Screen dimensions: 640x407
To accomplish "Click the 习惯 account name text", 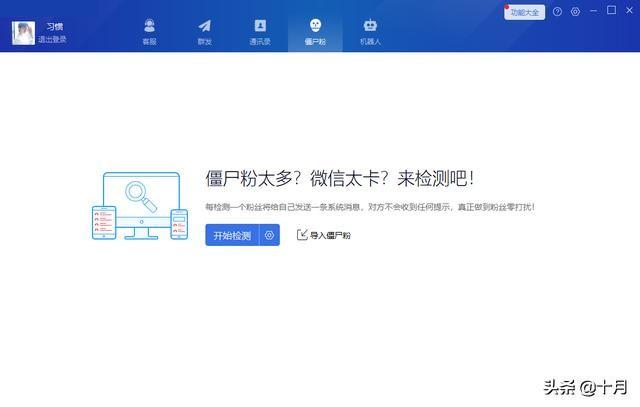I will click(54, 27).
